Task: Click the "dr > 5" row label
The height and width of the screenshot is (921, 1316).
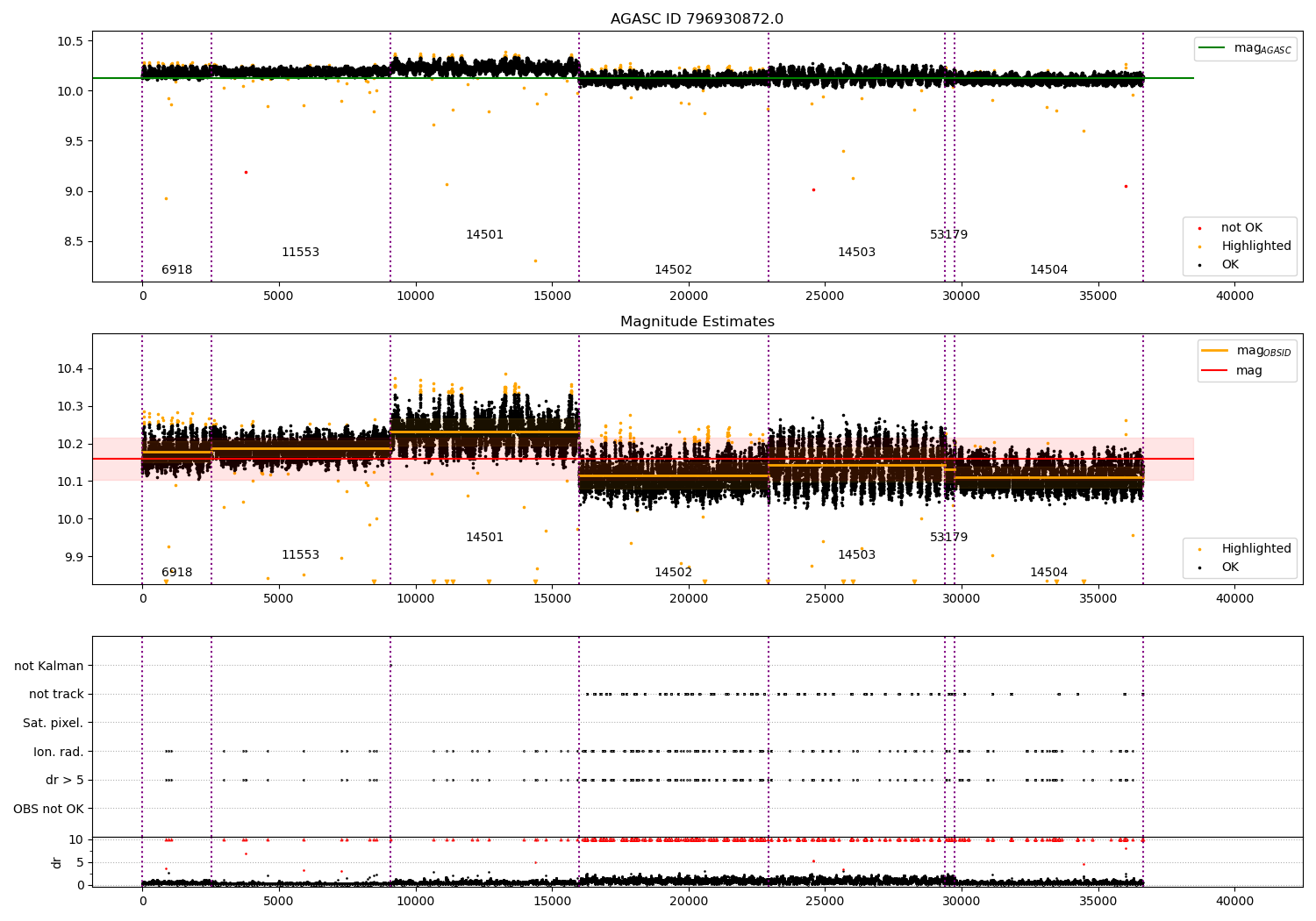Action: click(x=65, y=781)
